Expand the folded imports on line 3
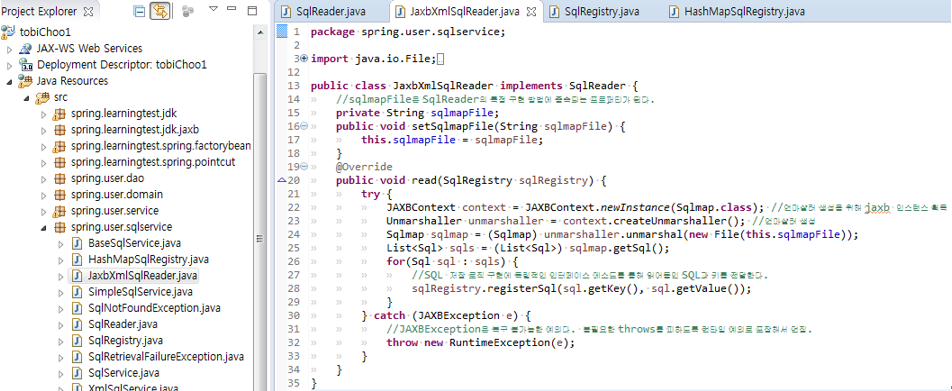The image size is (952, 391). point(304,59)
